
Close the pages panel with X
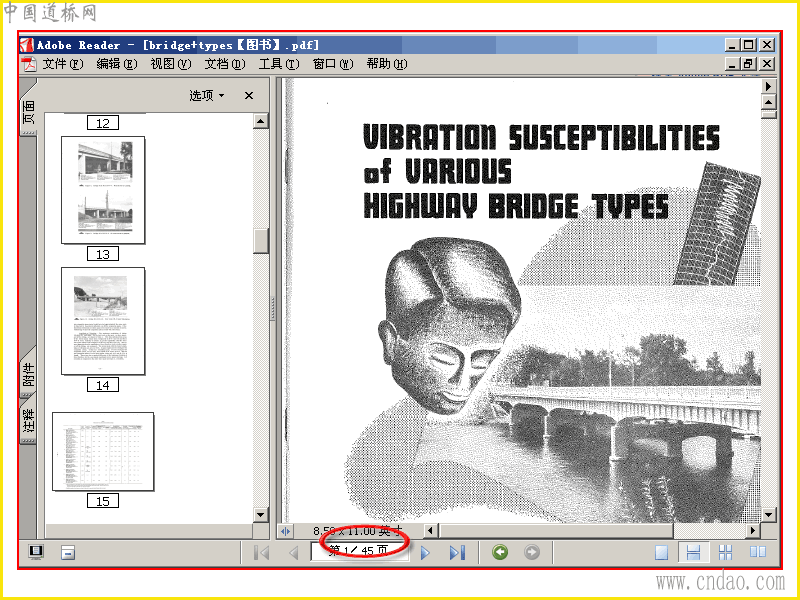point(249,95)
